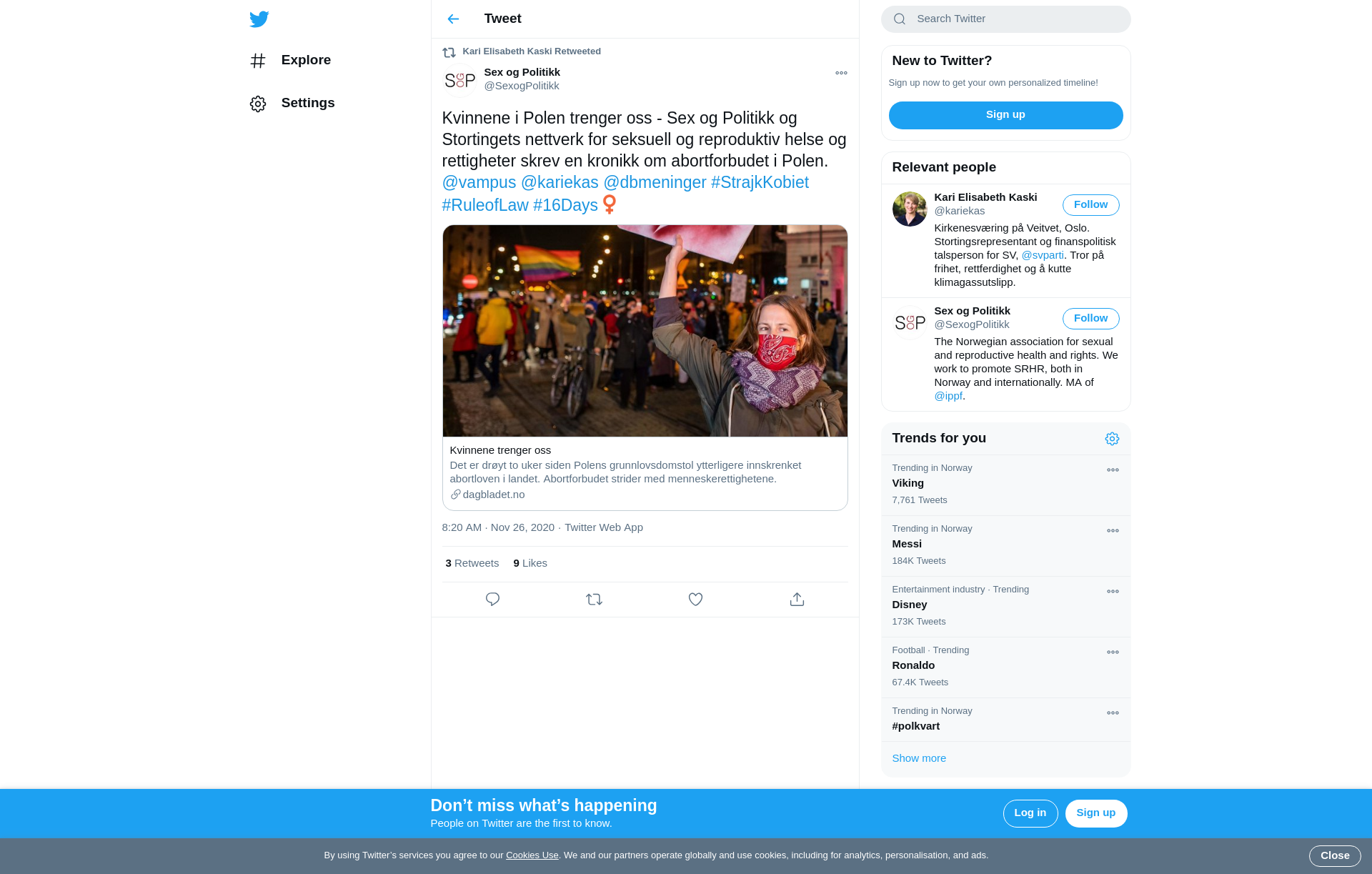Open Explore in sidebar
Screen dimensions: 1372x874
[x=305, y=60]
